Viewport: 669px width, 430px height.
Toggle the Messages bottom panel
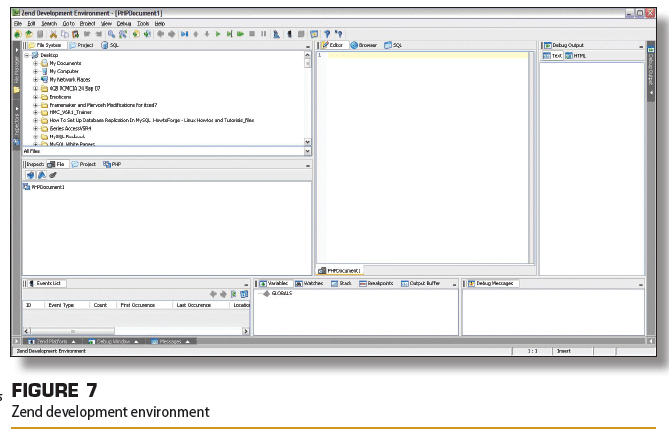pos(170,341)
